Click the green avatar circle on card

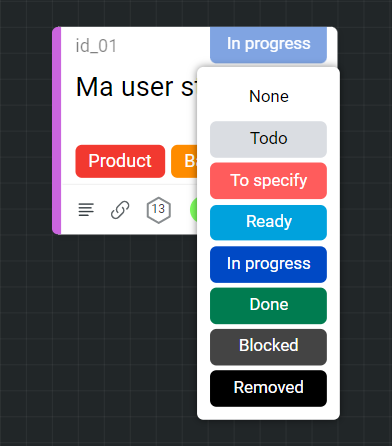coord(194,210)
